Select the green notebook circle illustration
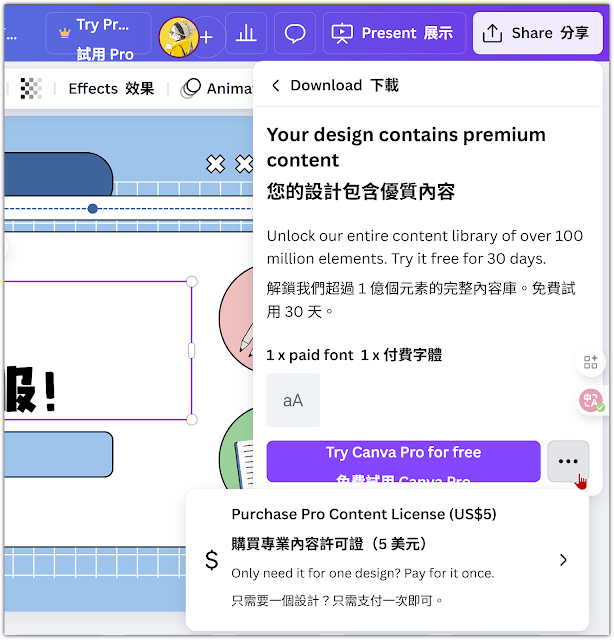Image resolution: width=614 pixels, height=640 pixels. (237, 449)
